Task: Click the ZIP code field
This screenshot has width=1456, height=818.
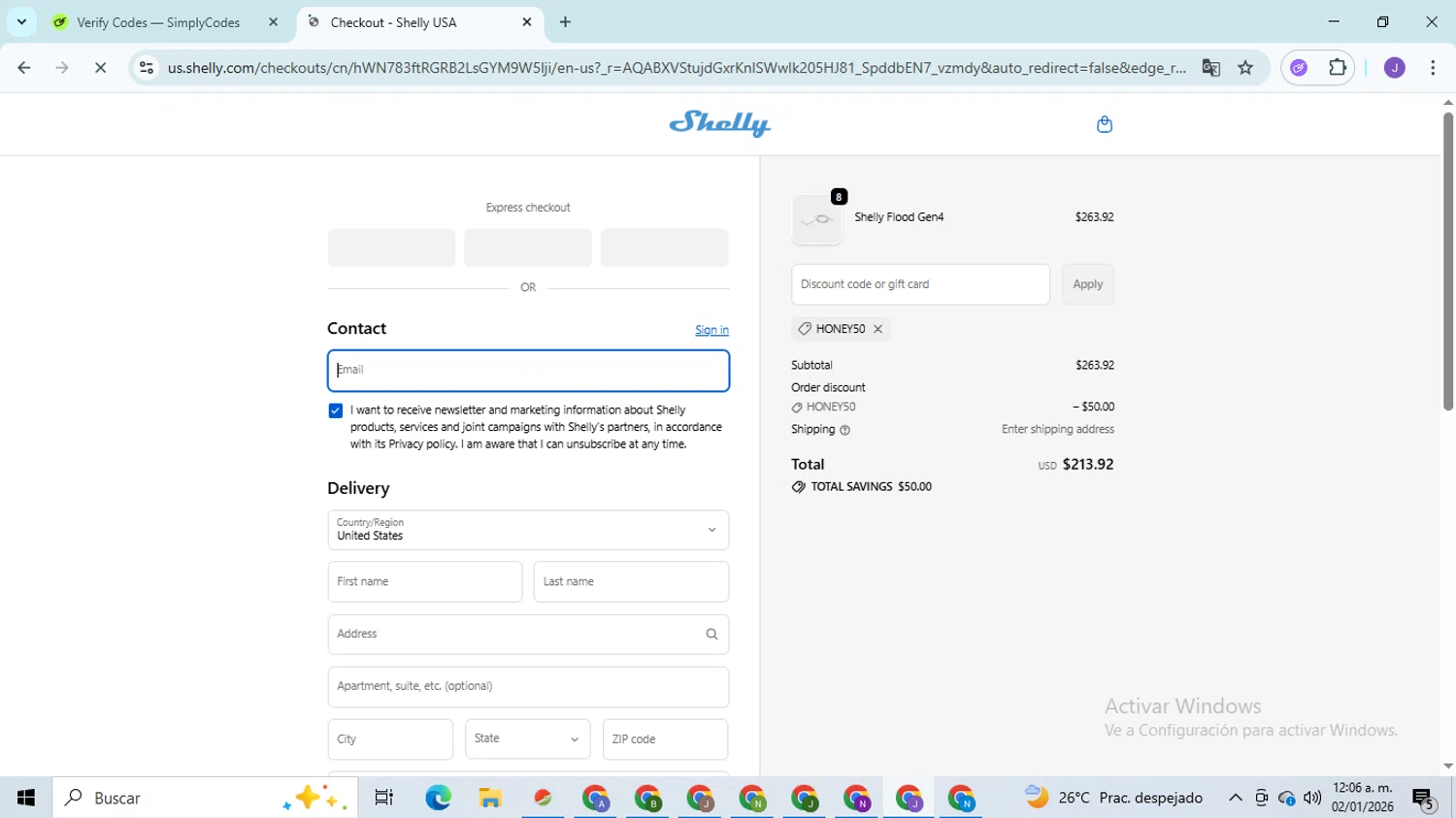Action: pos(665,739)
